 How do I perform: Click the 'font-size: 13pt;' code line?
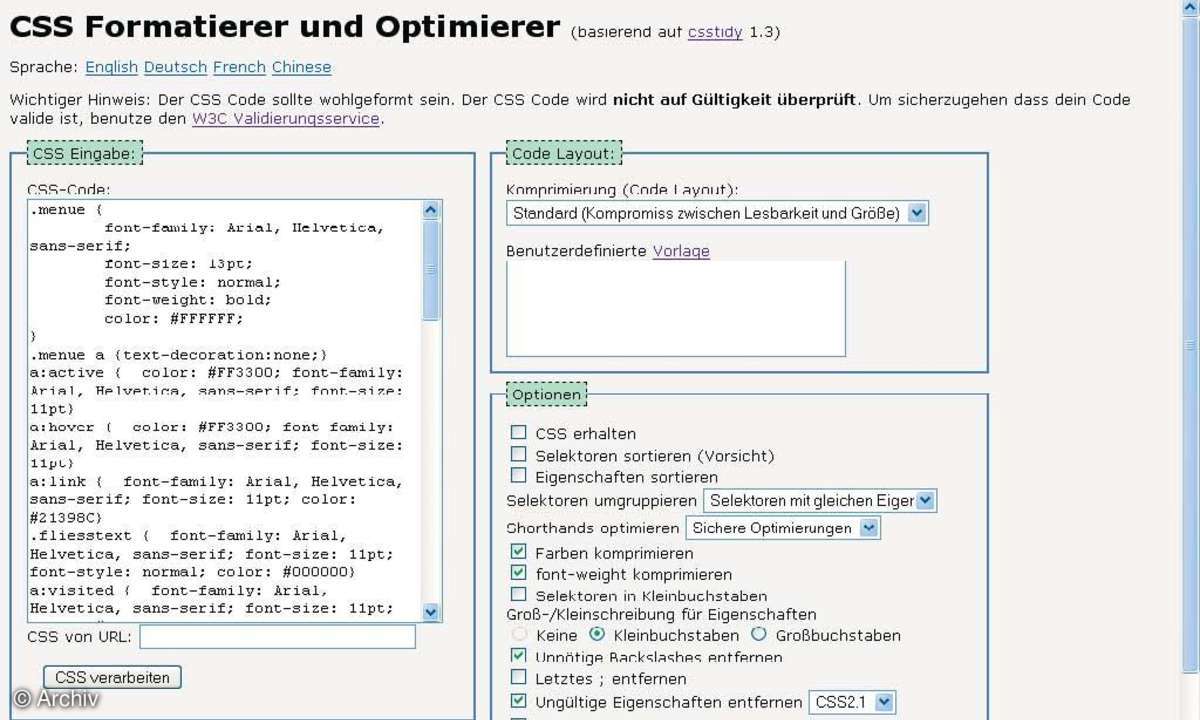(x=179, y=264)
